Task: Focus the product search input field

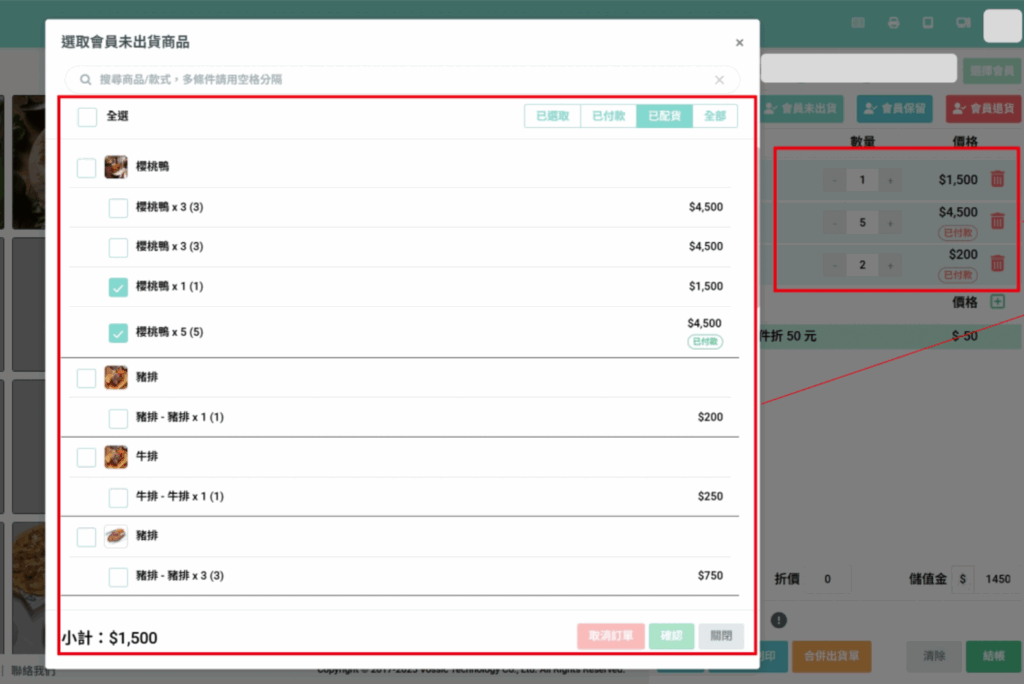Action: [402, 80]
